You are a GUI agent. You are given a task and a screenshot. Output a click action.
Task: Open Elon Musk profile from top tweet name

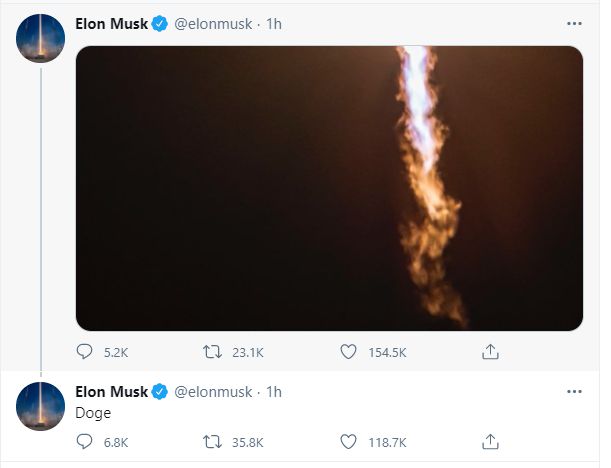110,22
